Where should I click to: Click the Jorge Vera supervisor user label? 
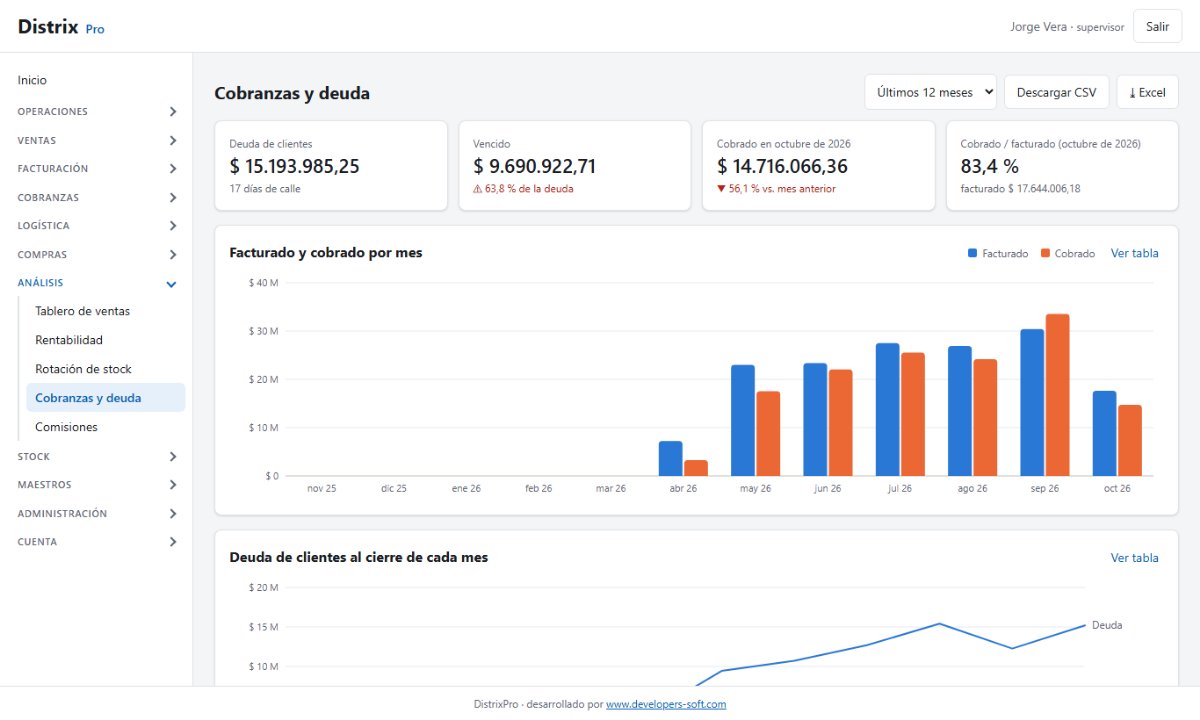pyautogui.click(x=1067, y=27)
